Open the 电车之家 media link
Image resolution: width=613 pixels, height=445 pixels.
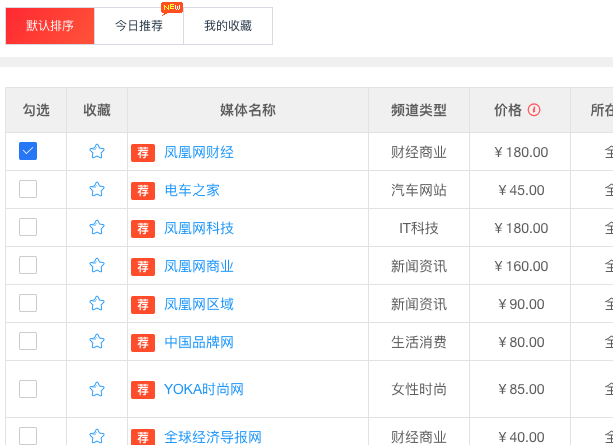[x=192, y=190]
